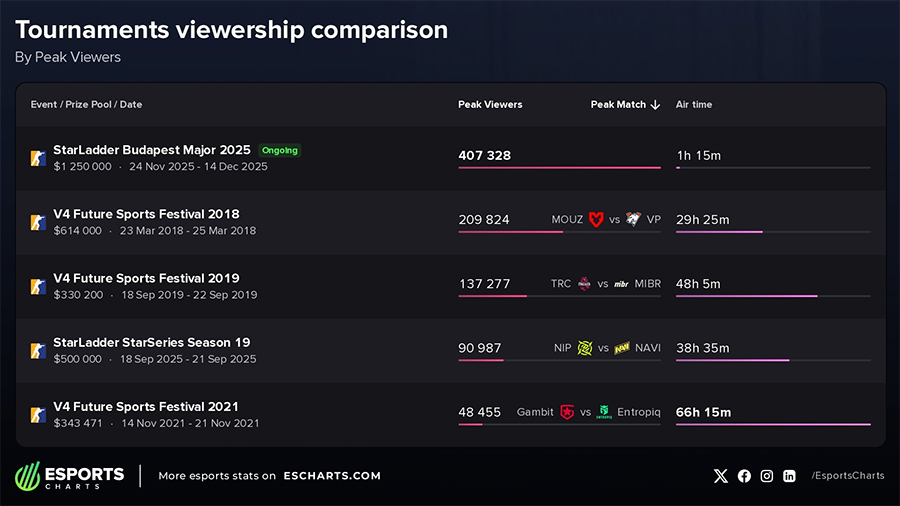This screenshot has width=900, height=506.
Task: Open StarLadder Budapest Major 2025 event
Action: (153, 150)
